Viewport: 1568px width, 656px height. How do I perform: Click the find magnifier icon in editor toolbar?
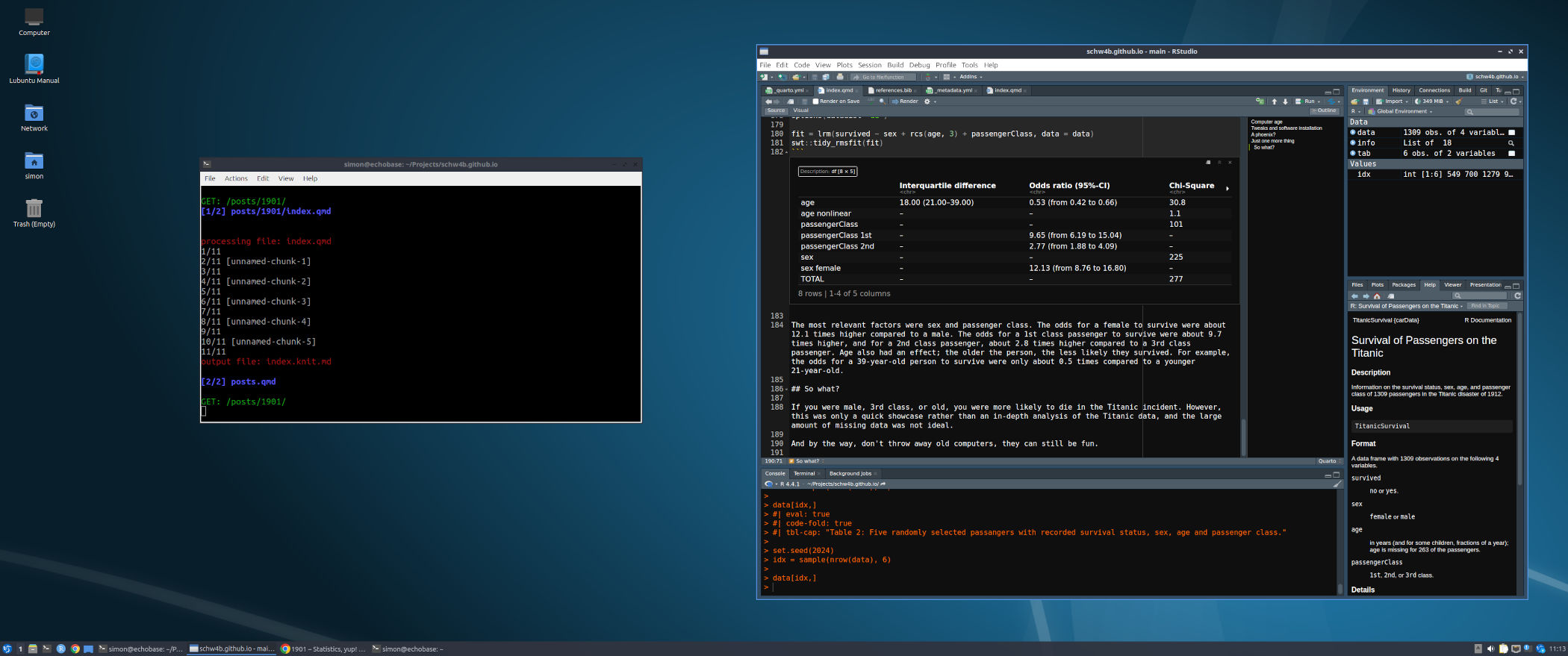click(882, 101)
